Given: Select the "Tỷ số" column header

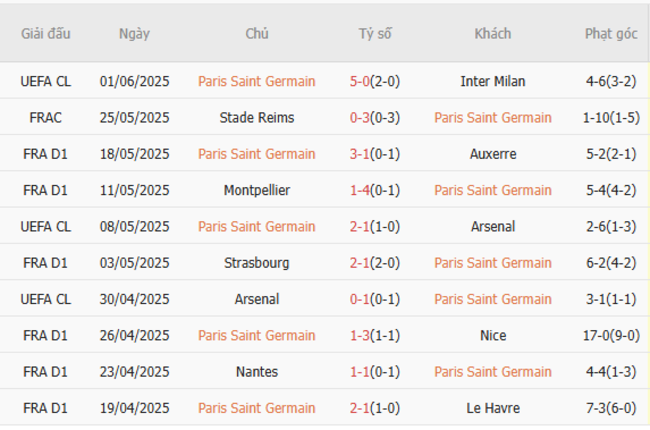Looking at the screenshot, I should 375,33.
